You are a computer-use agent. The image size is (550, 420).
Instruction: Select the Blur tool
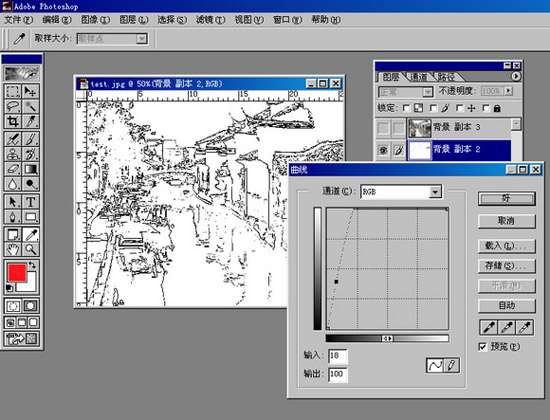pyautogui.click(x=13, y=184)
